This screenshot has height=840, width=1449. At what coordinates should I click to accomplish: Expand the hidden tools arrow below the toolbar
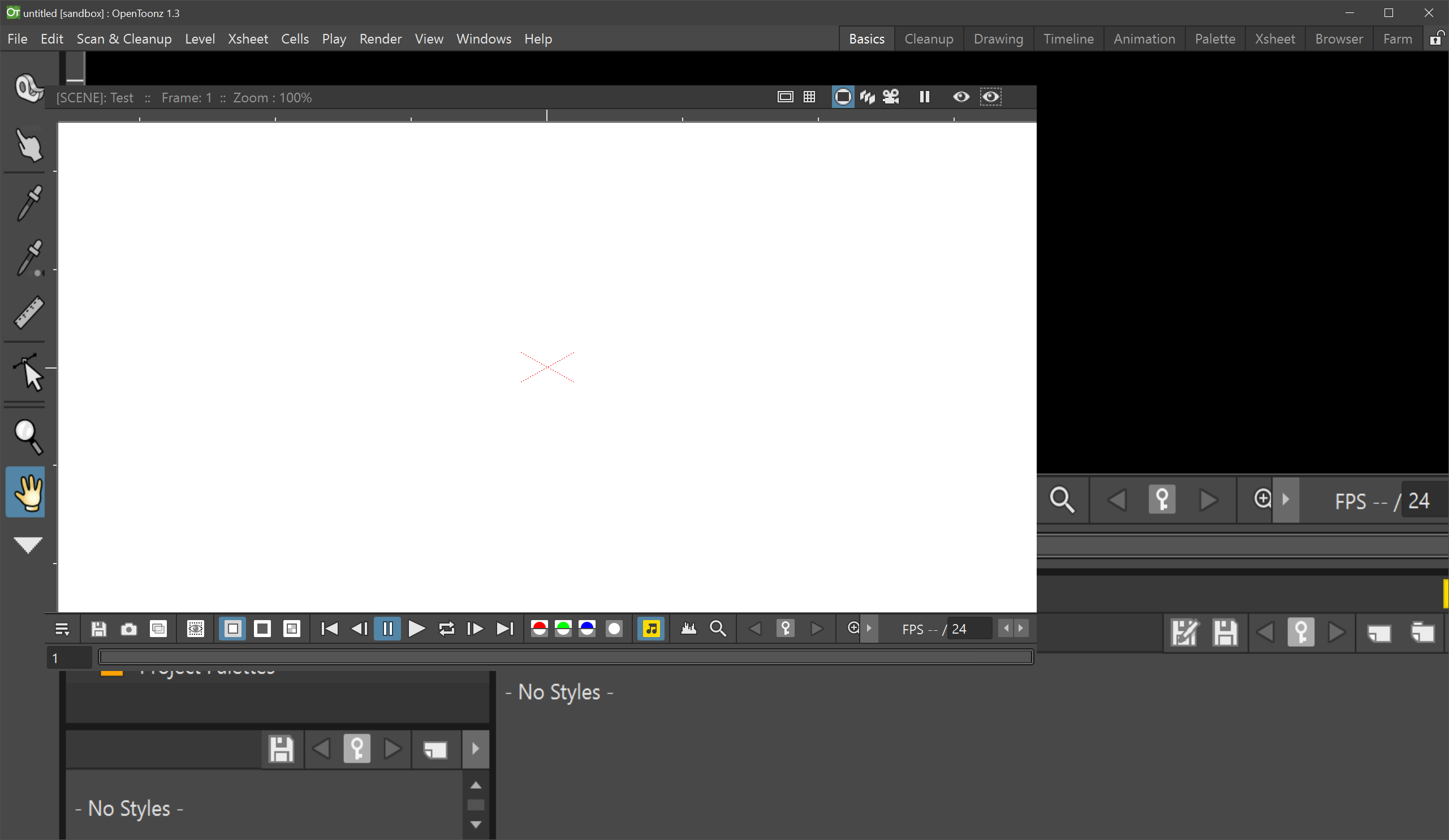click(28, 545)
